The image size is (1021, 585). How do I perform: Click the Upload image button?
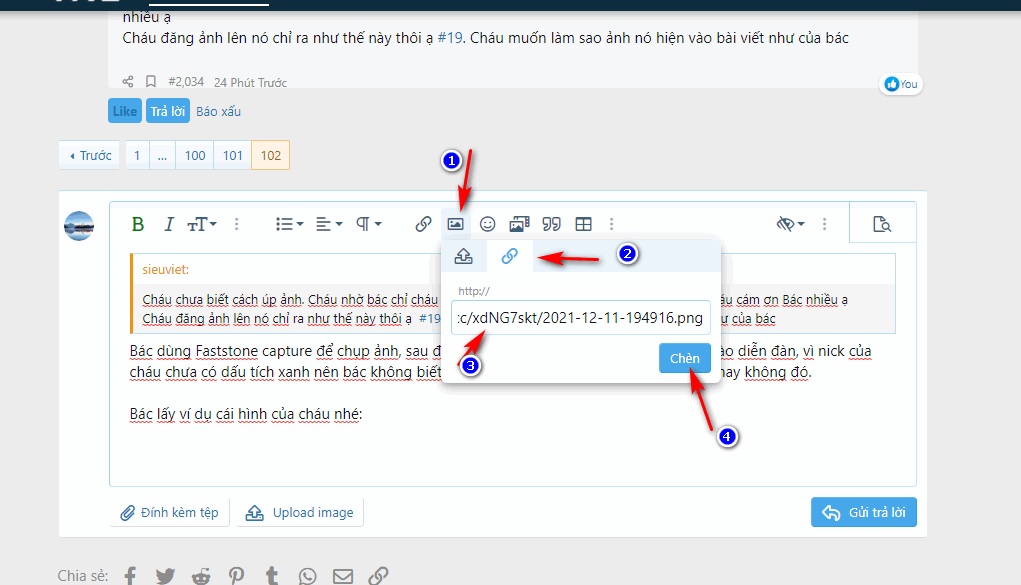click(x=300, y=513)
